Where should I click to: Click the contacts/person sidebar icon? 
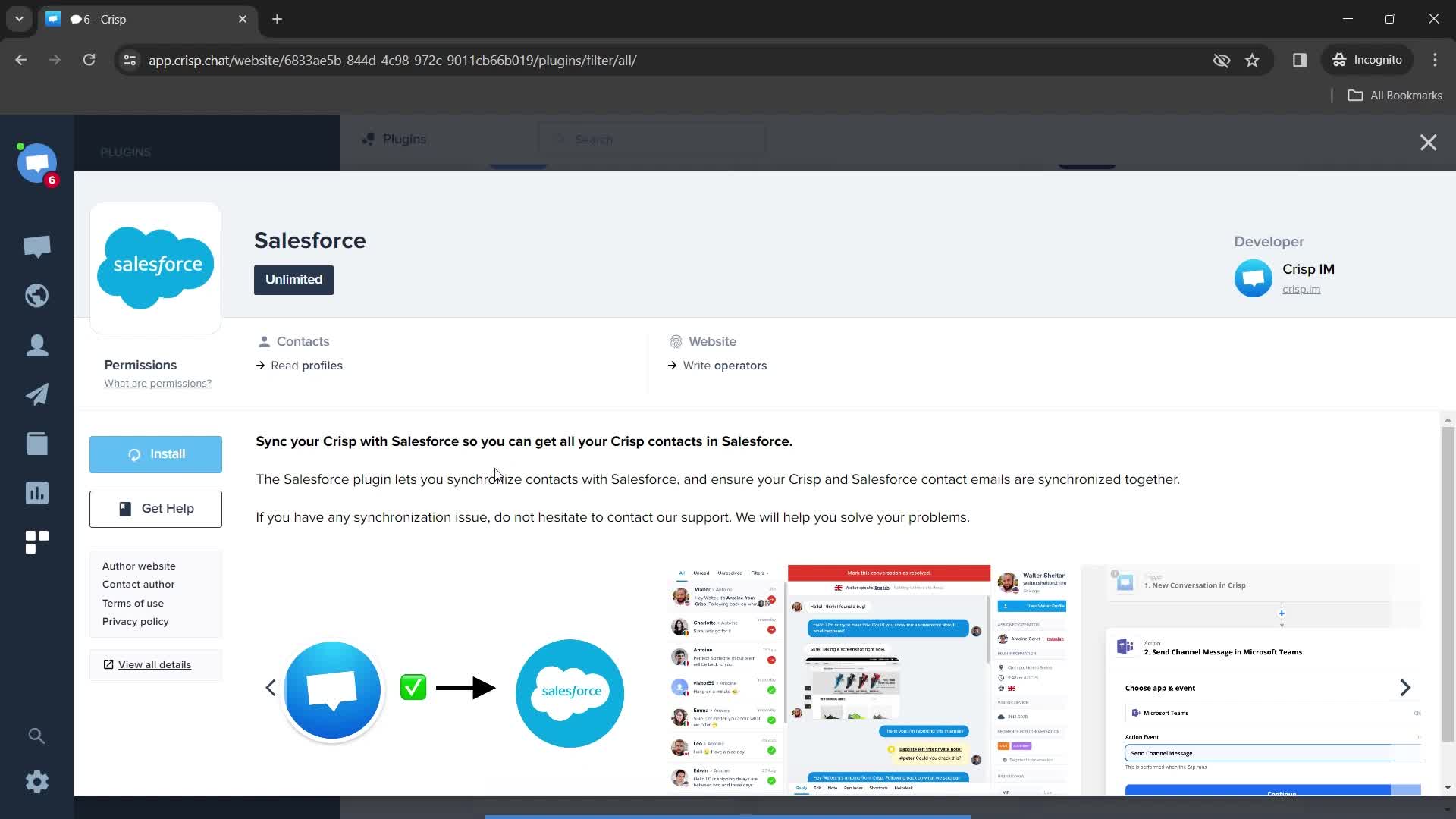click(x=37, y=345)
